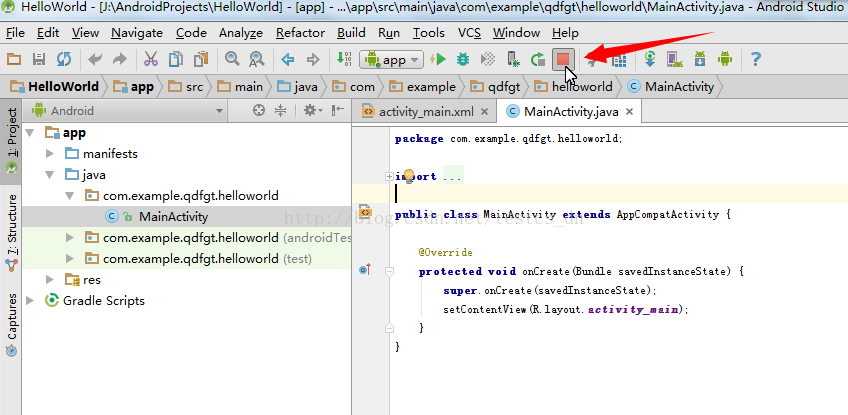Open the Tools menu
The width and height of the screenshot is (848, 415).
(429, 33)
